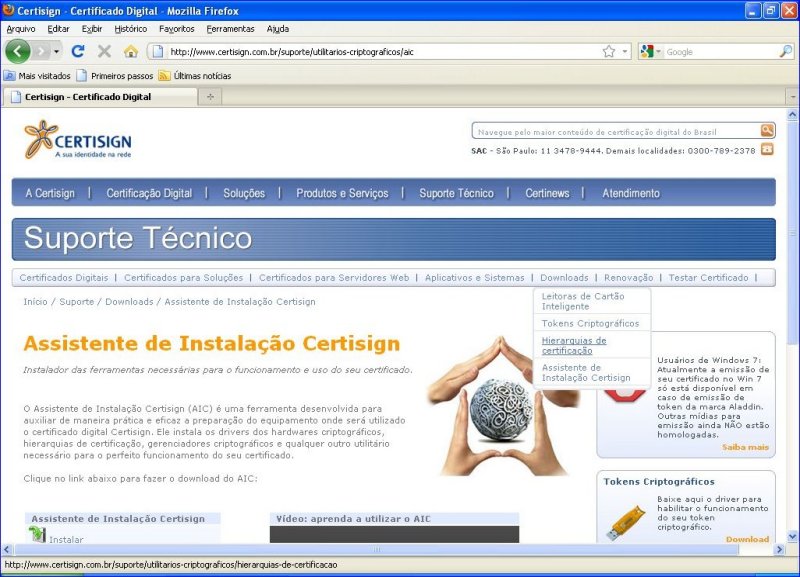The height and width of the screenshot is (577, 800).
Task: Click Suporte breadcrumb link
Action: pyautogui.click(x=77, y=302)
